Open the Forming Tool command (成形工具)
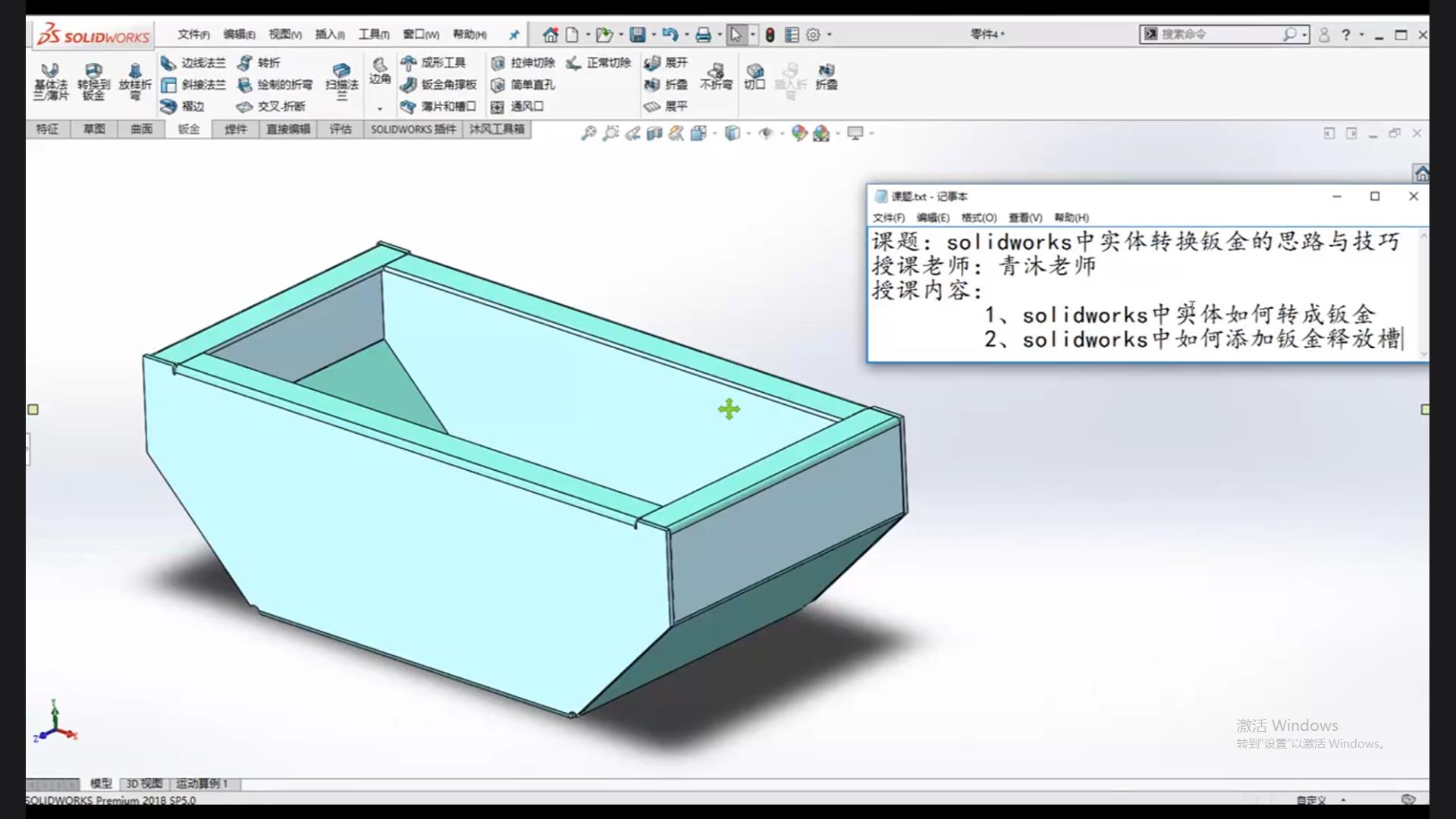This screenshot has height=819, width=1456. click(433, 63)
